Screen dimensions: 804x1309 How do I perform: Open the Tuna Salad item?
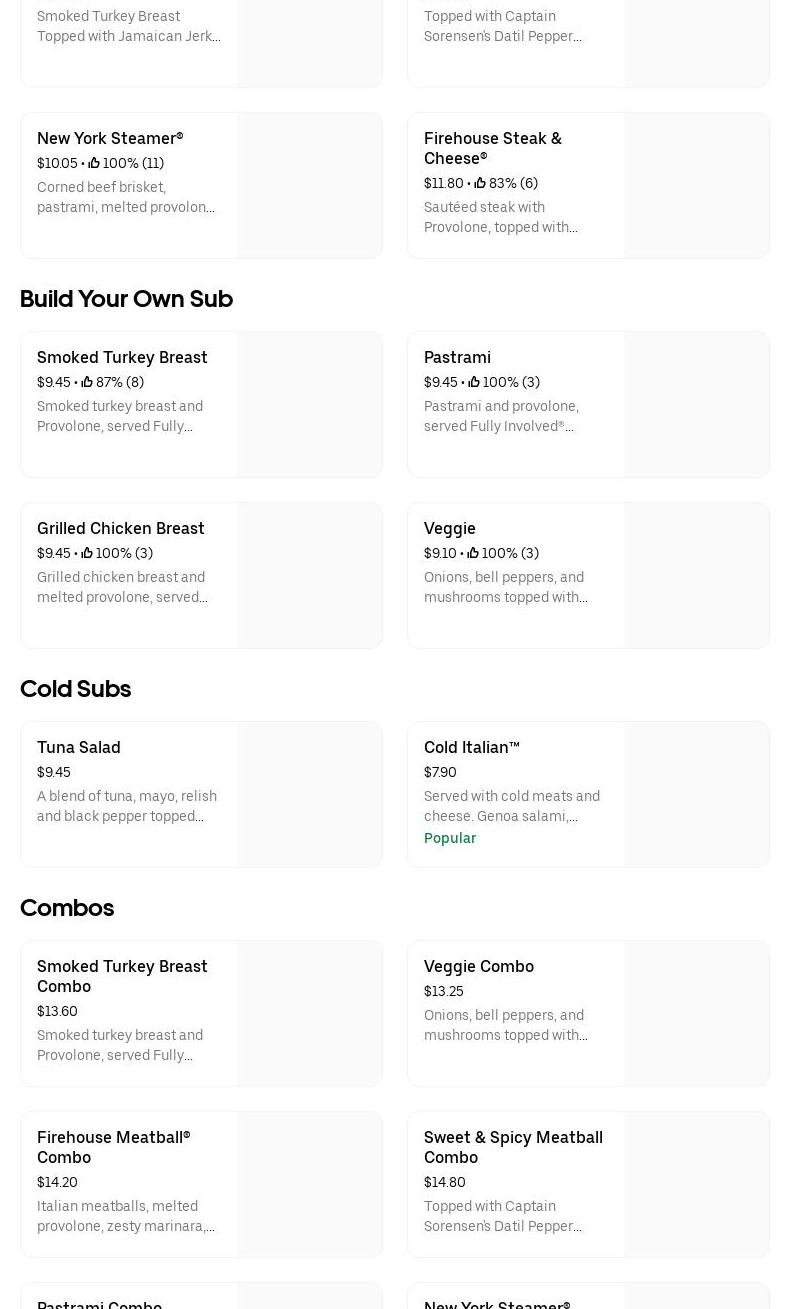point(79,747)
